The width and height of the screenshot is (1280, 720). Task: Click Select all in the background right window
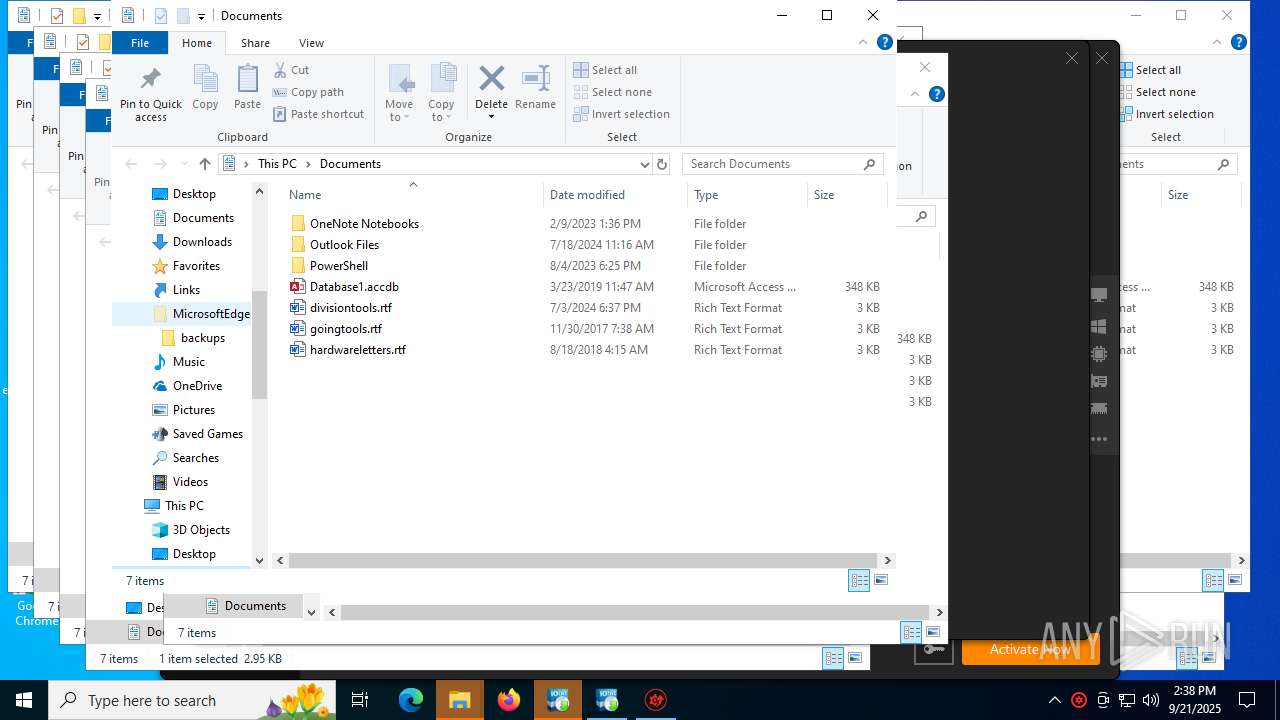[1158, 70]
